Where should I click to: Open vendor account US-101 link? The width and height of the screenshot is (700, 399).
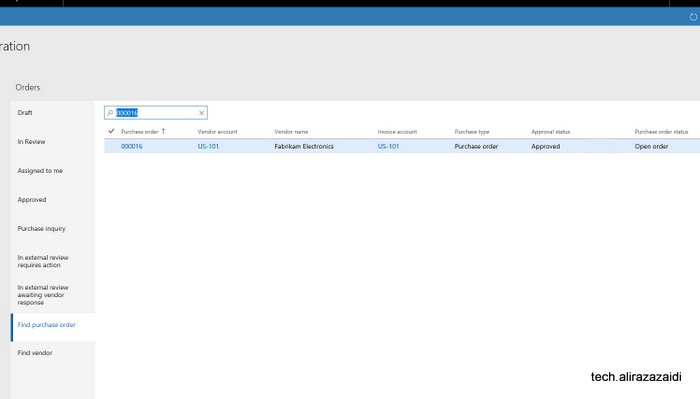click(208, 146)
